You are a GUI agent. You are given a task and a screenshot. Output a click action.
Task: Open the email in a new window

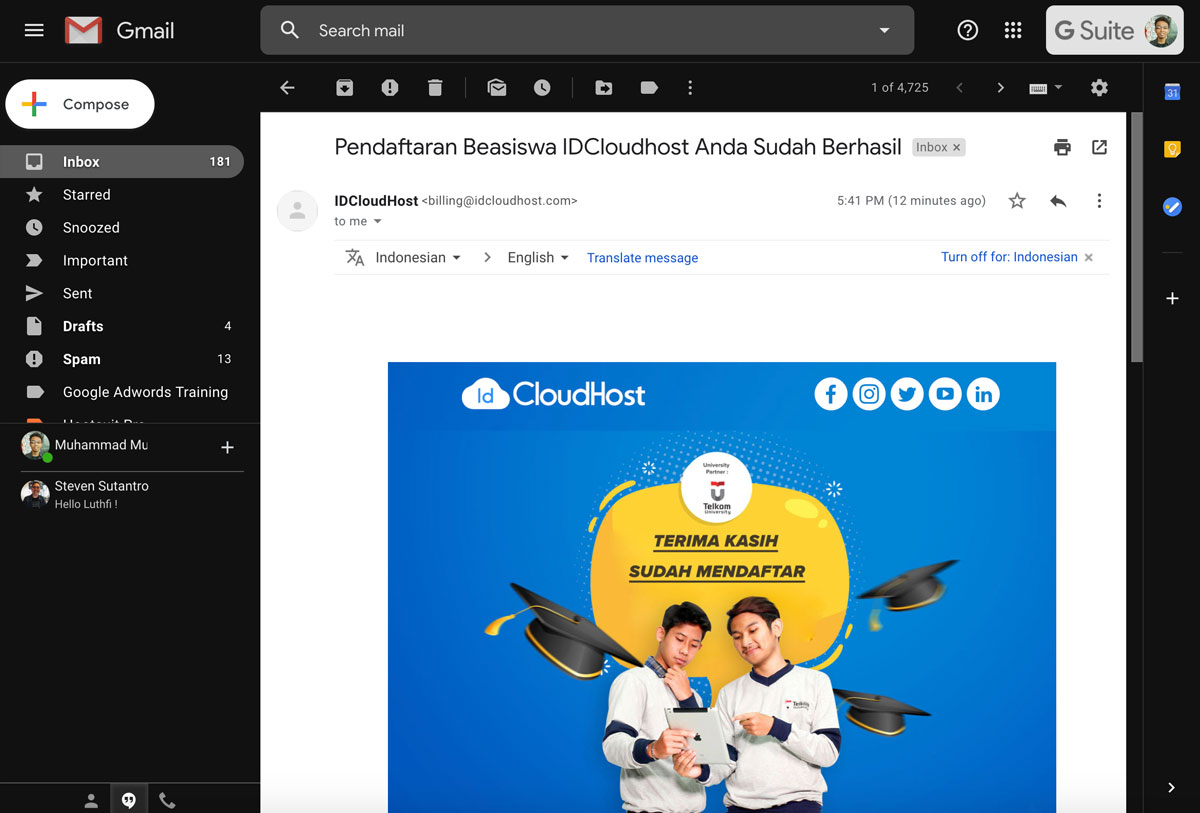coord(1099,148)
